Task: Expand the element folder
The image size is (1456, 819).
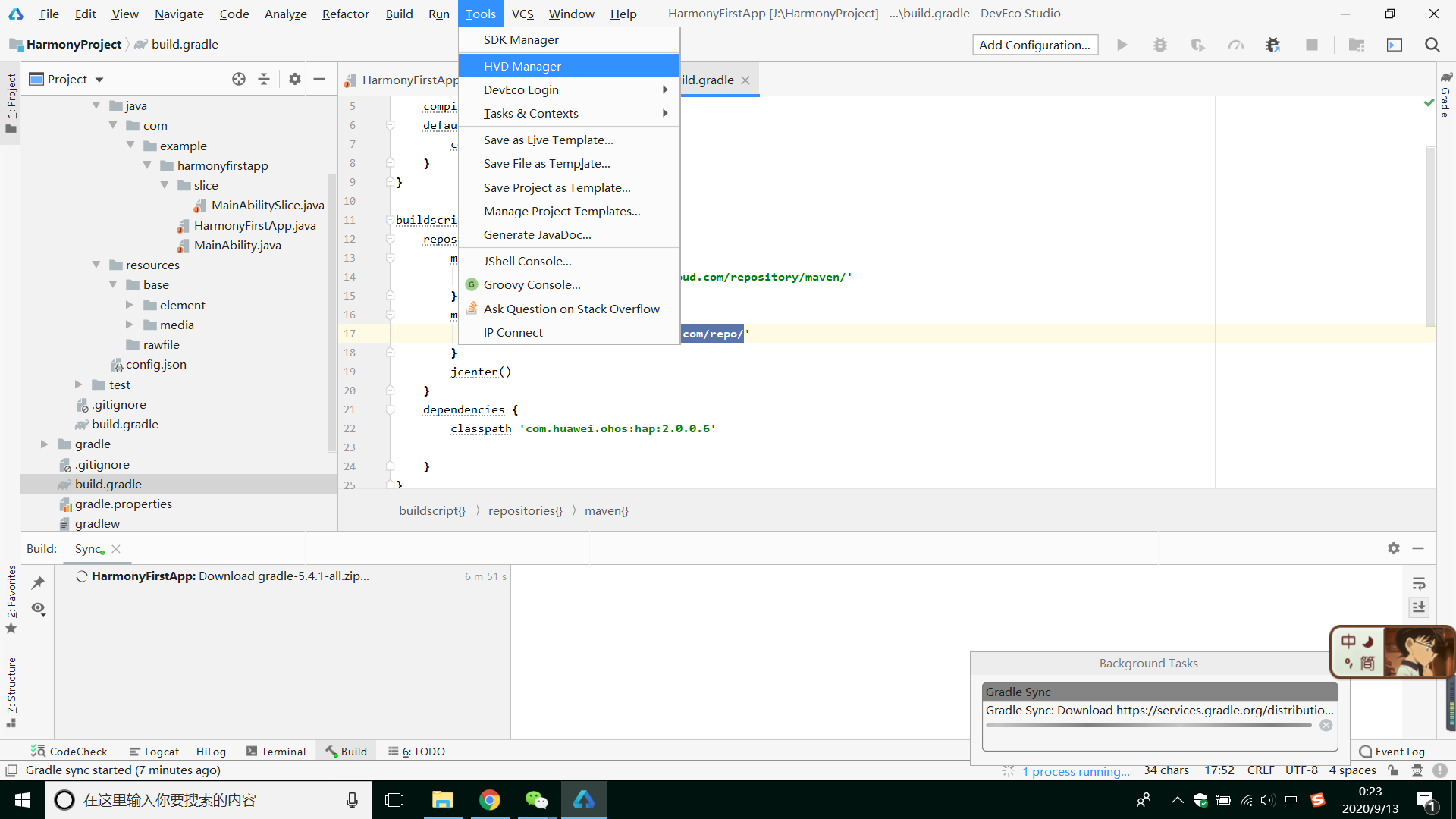Action: (x=130, y=305)
